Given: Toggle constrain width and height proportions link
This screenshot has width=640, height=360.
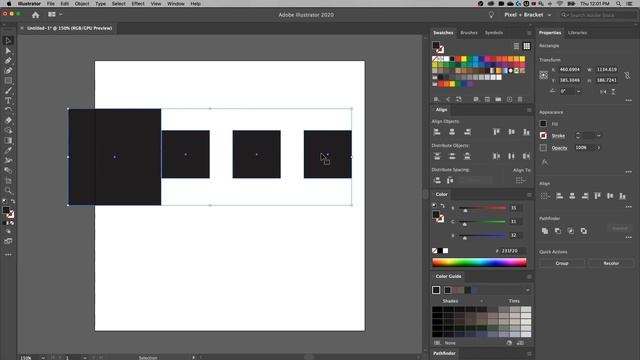Looking at the screenshot, I should click(627, 76).
